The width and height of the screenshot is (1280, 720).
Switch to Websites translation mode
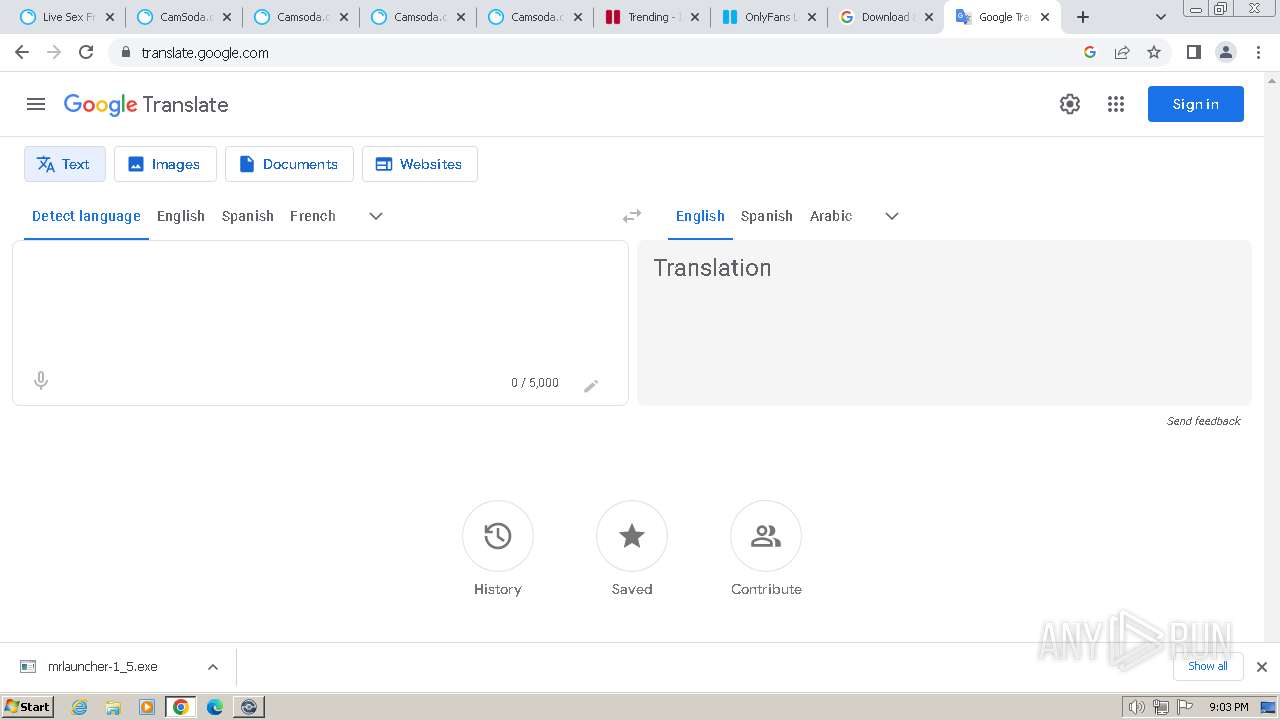(x=419, y=164)
